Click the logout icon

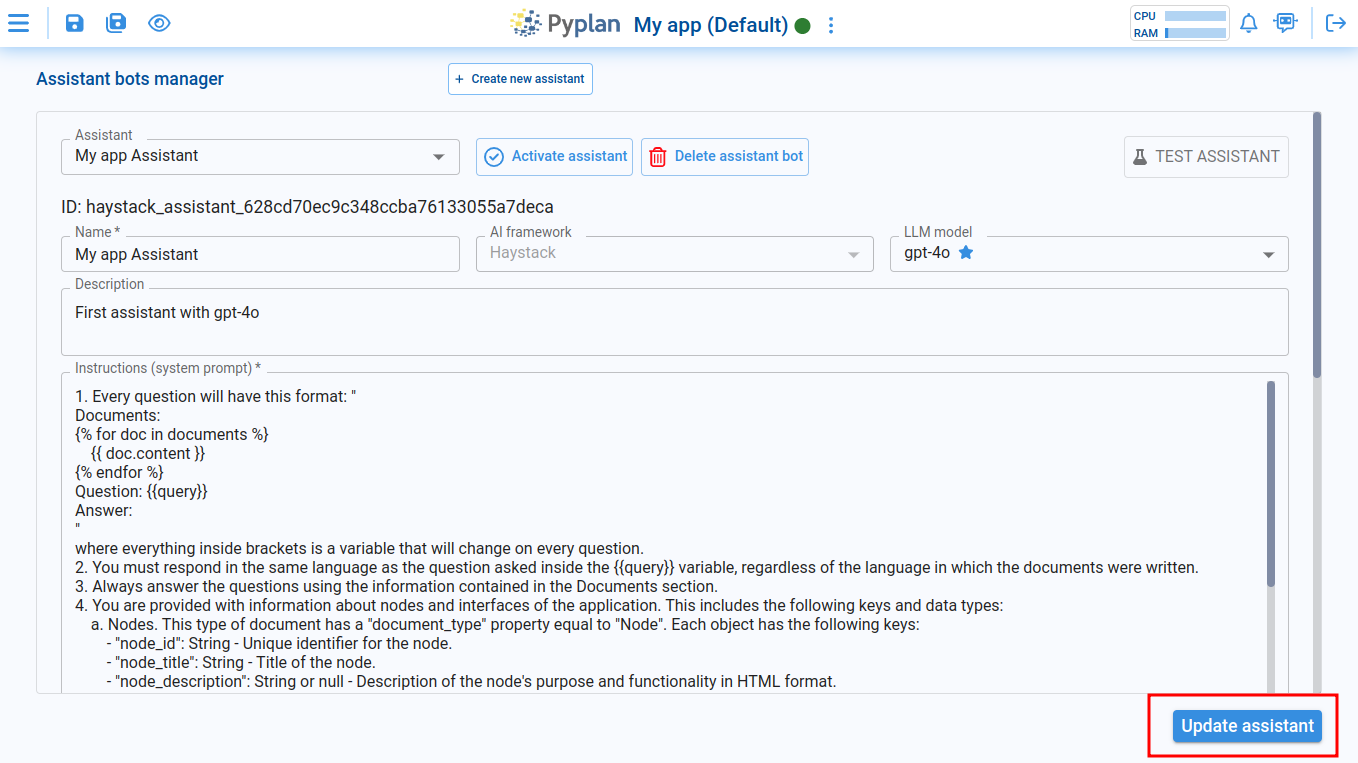[1336, 22]
